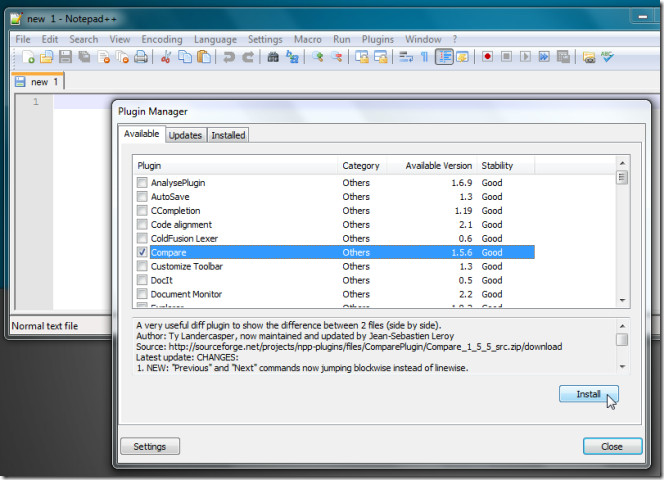This screenshot has height=480, width=664.
Task: Open the Plugins menu
Action: pos(378,39)
